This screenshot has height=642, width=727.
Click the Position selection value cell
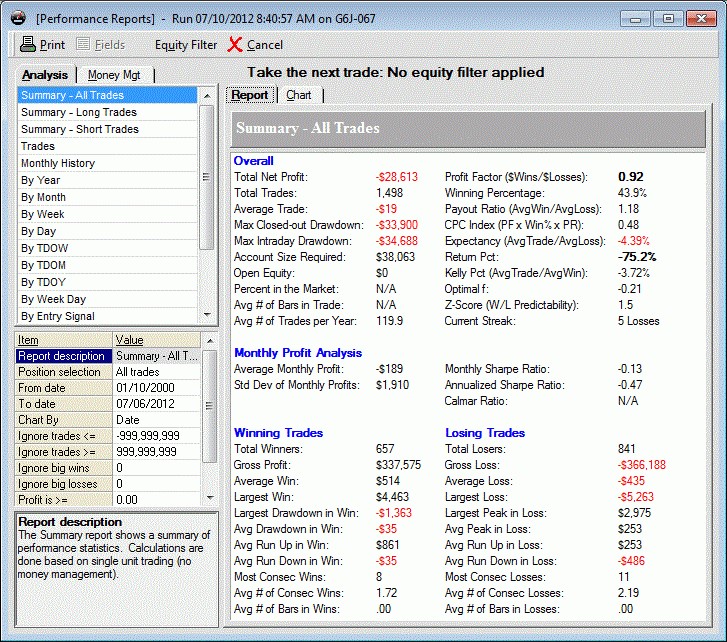click(156, 372)
